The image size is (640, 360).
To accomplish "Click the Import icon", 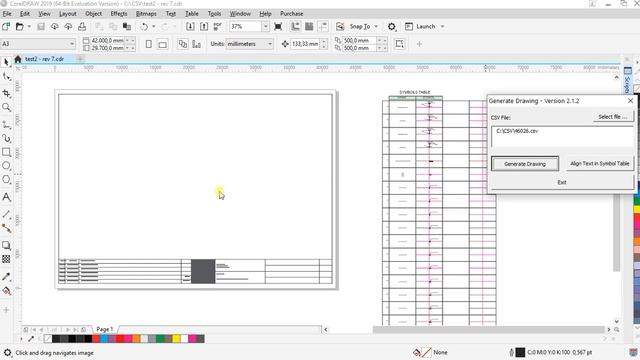I will pyautogui.click(x=190, y=27).
